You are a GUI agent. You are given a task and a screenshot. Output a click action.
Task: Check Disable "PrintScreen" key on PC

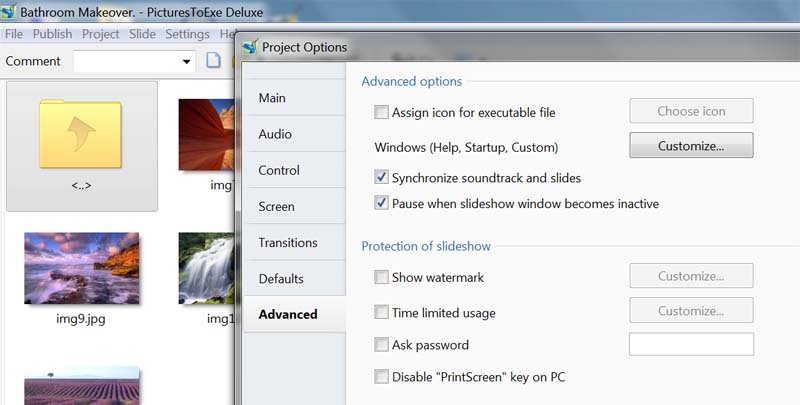pyautogui.click(x=381, y=376)
